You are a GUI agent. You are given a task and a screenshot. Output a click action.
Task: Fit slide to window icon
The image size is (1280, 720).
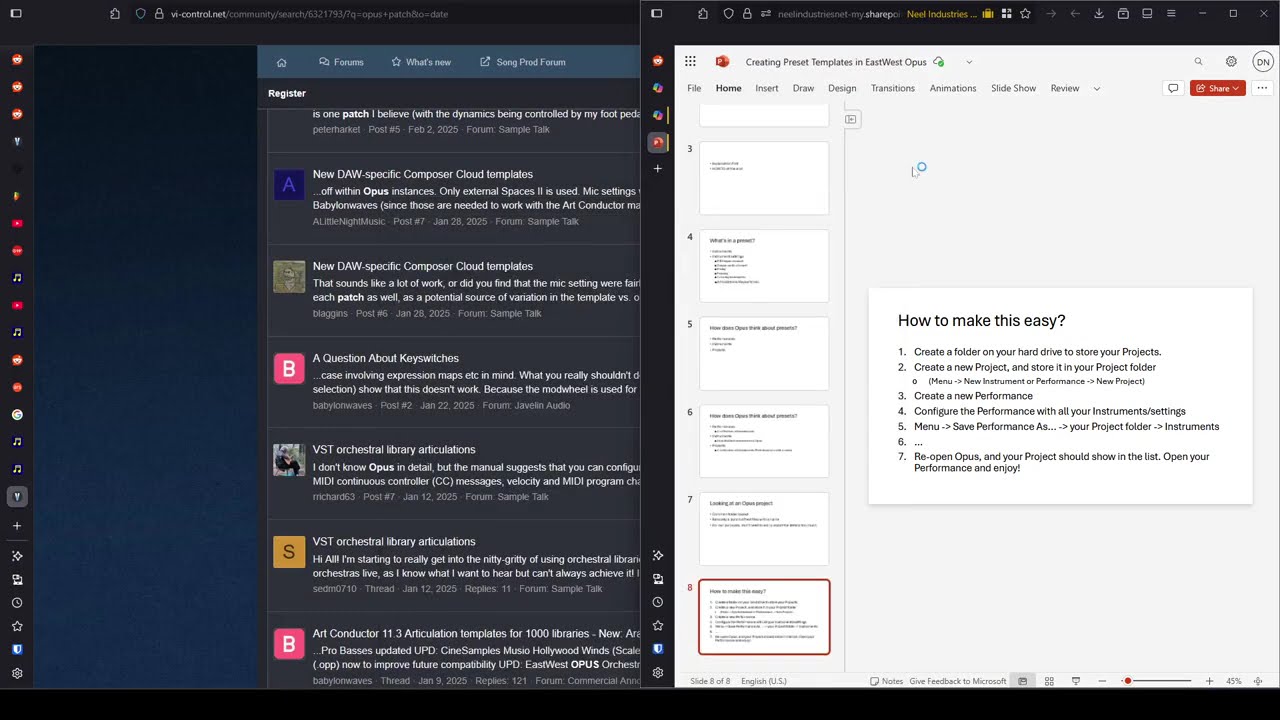coord(1258,681)
